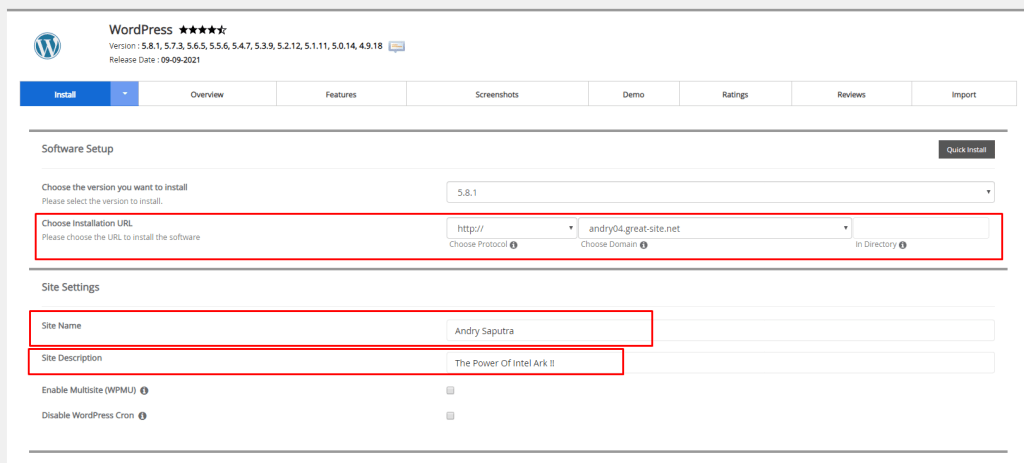
Task: Click the Quick Install button
Action: coord(966,150)
